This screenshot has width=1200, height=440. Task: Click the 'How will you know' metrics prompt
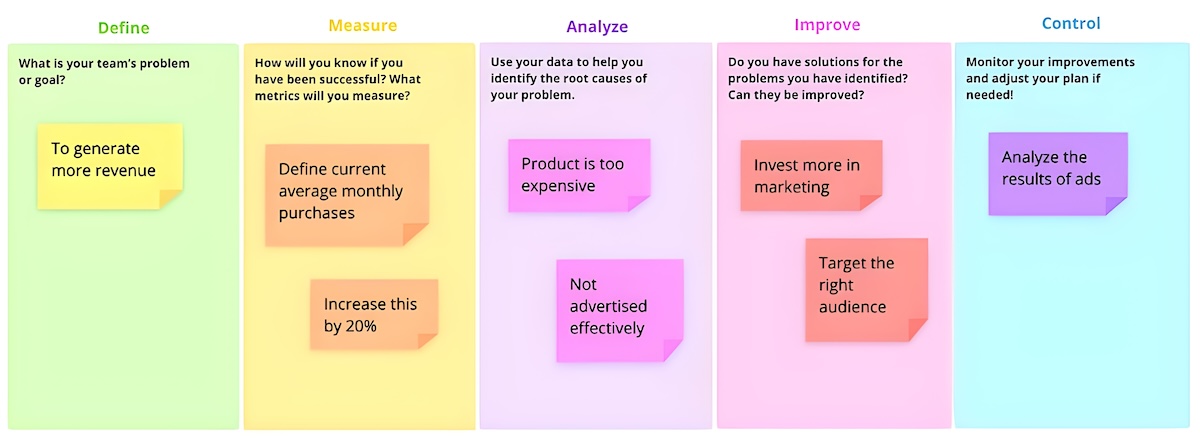[x=338, y=79]
